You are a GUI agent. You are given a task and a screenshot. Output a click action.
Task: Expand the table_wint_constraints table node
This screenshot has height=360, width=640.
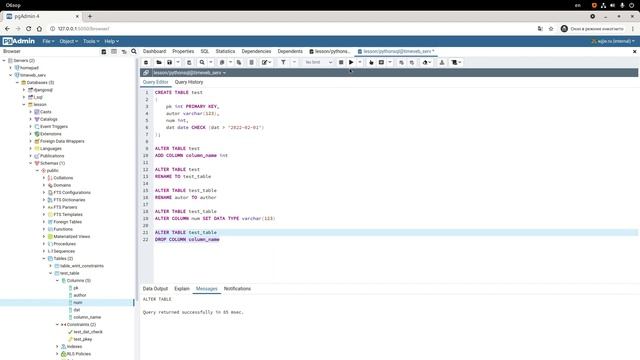coord(51,266)
